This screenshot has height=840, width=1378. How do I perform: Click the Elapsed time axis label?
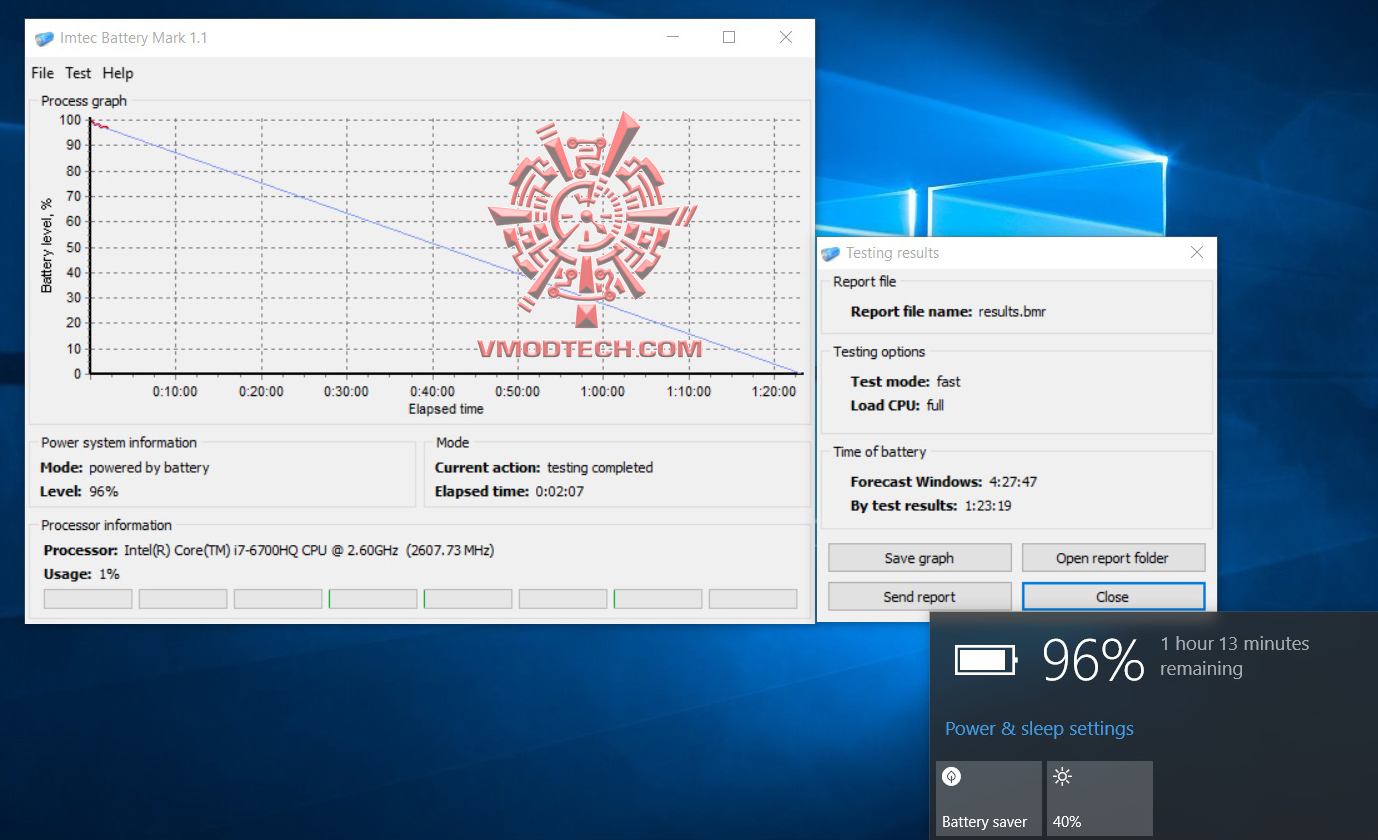445,409
